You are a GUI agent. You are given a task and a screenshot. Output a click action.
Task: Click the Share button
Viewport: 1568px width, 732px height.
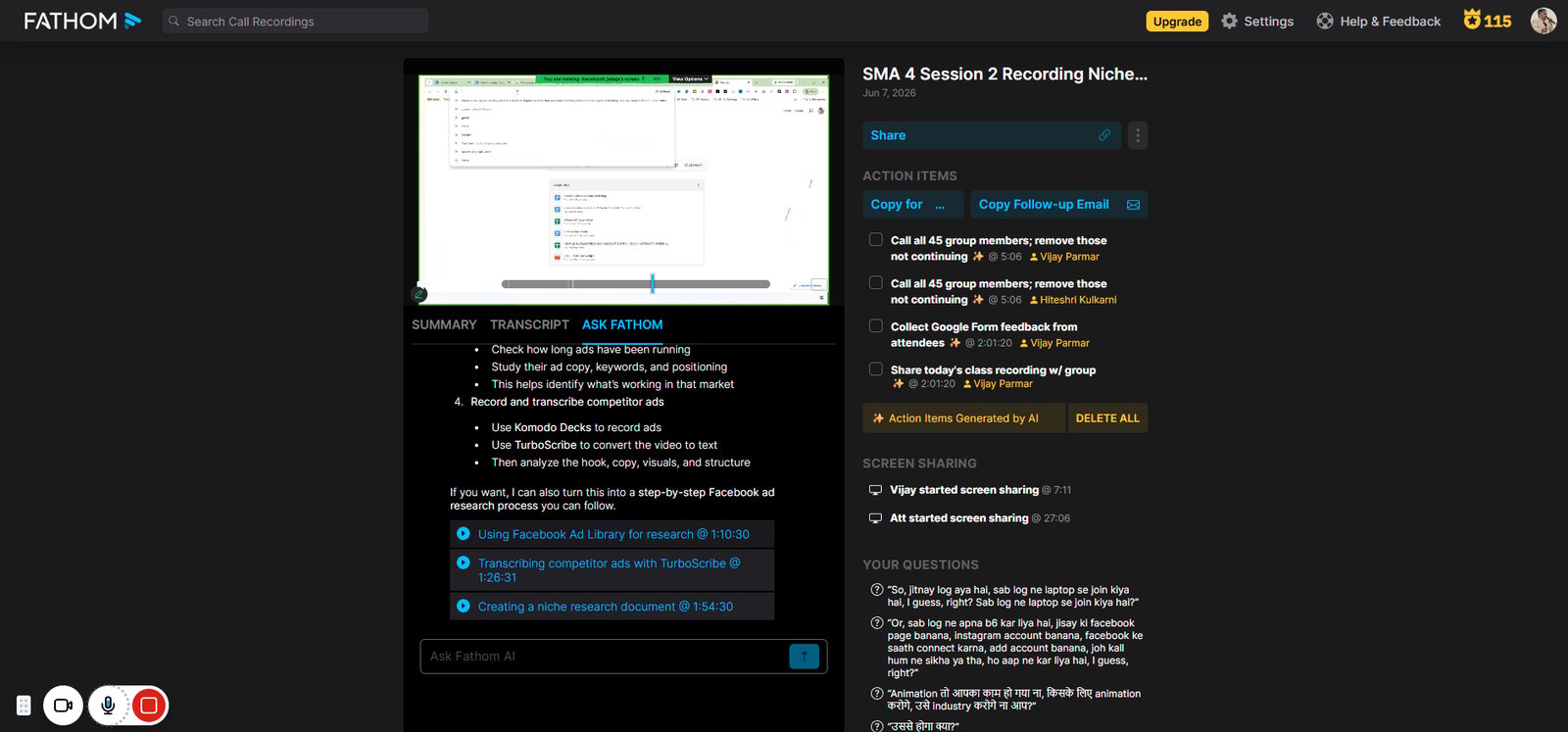pyautogui.click(x=991, y=135)
